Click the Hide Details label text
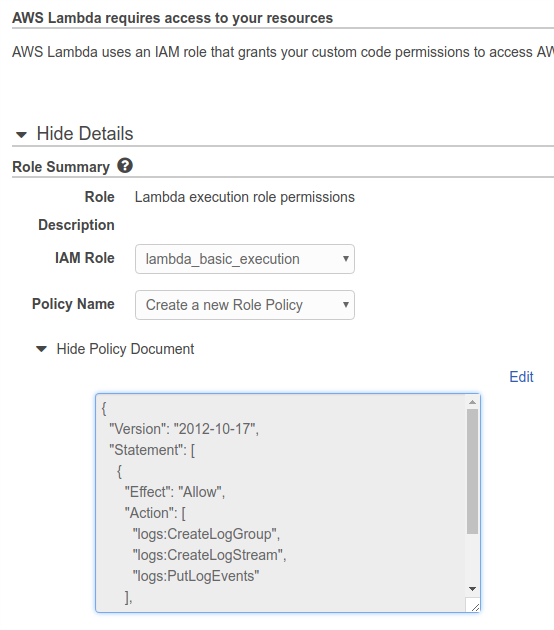Image resolution: width=554 pixels, height=630 pixels. 85,133
